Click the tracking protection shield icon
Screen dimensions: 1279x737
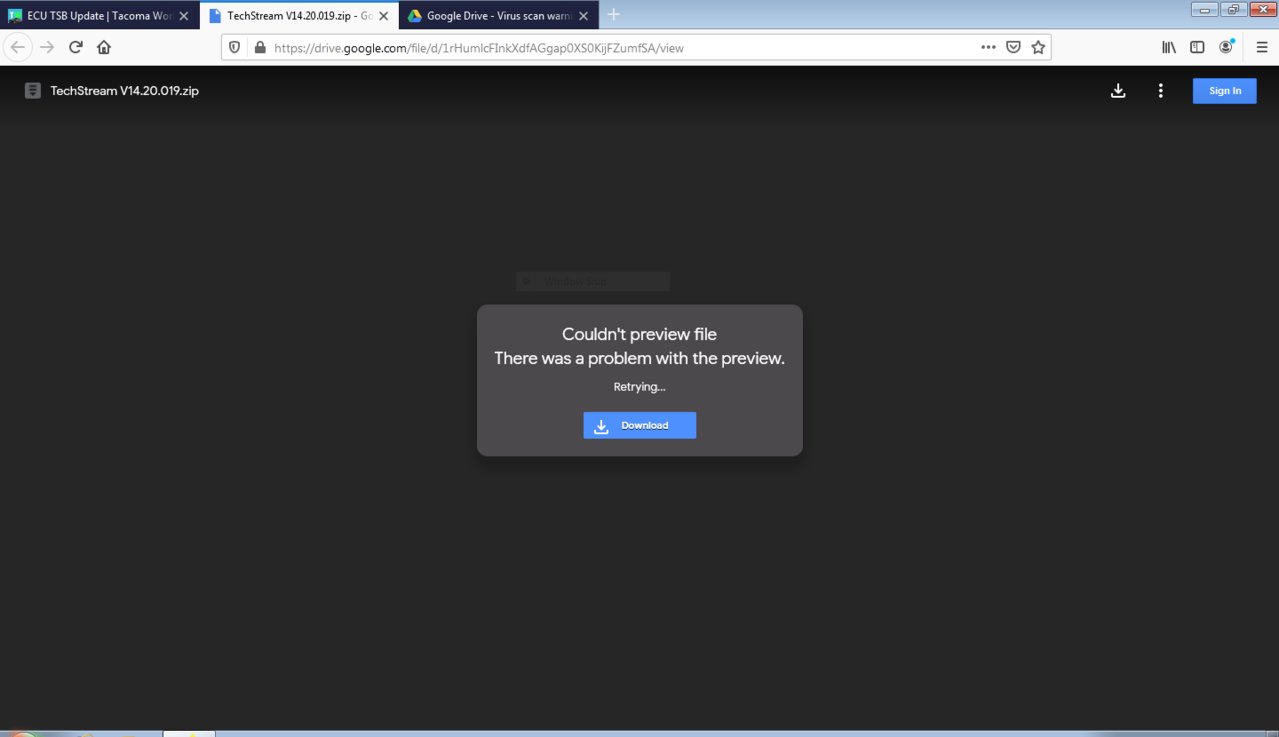coord(235,47)
